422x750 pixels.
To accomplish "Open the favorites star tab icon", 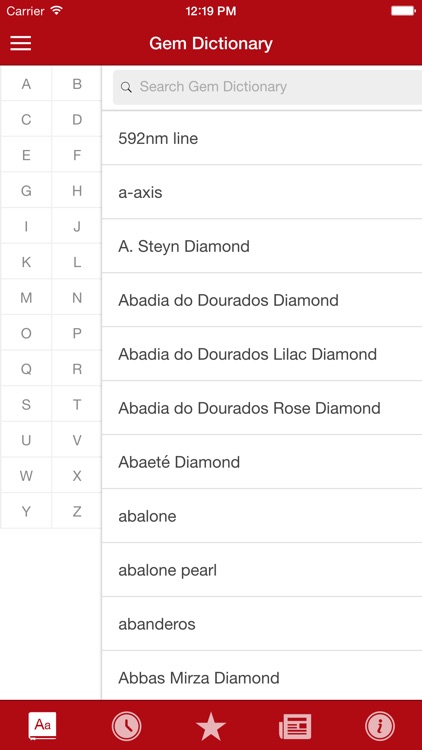I will pyautogui.click(x=211, y=726).
